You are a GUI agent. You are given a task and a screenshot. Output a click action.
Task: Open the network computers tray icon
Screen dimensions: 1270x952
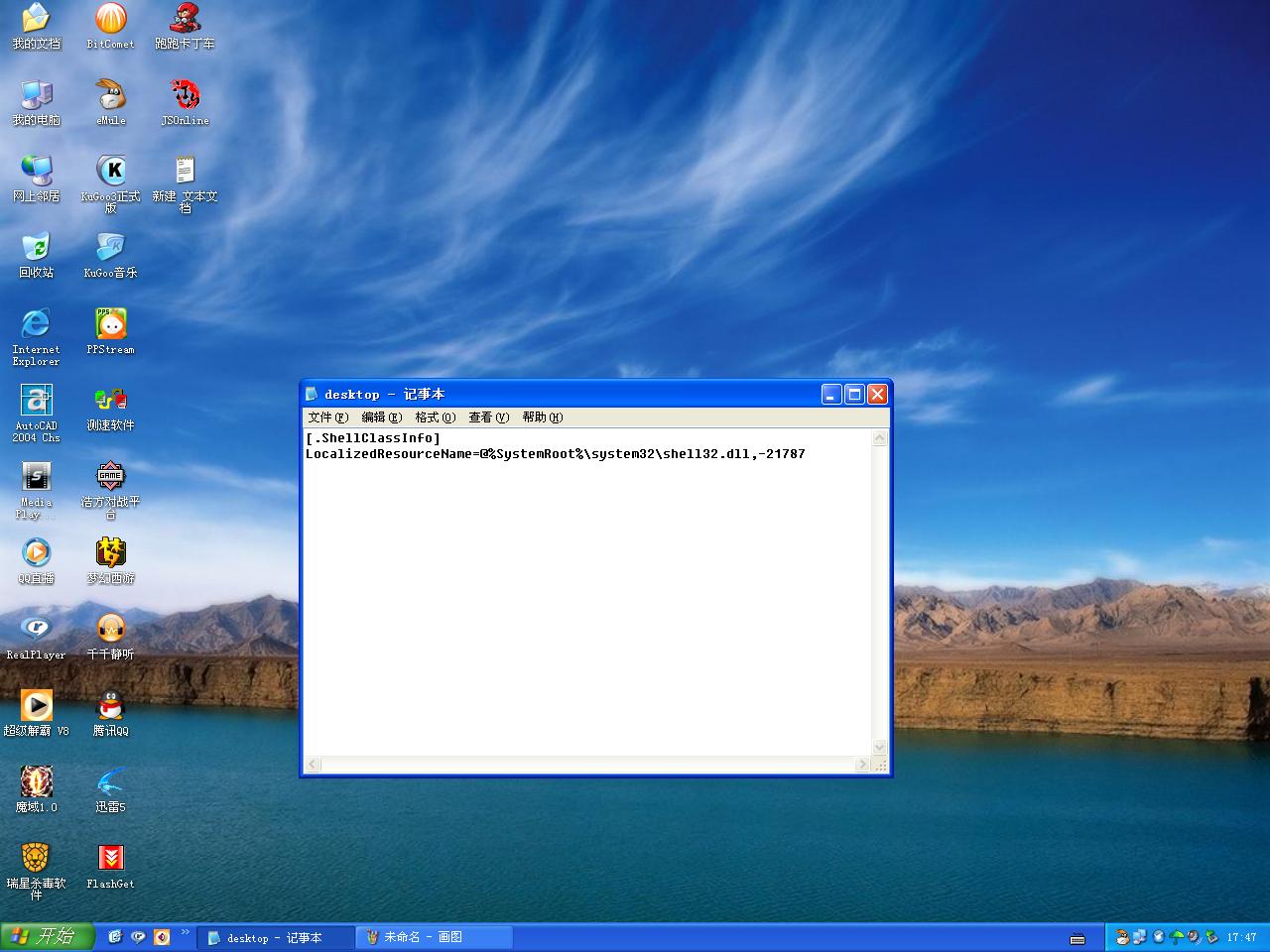[x=1140, y=937]
